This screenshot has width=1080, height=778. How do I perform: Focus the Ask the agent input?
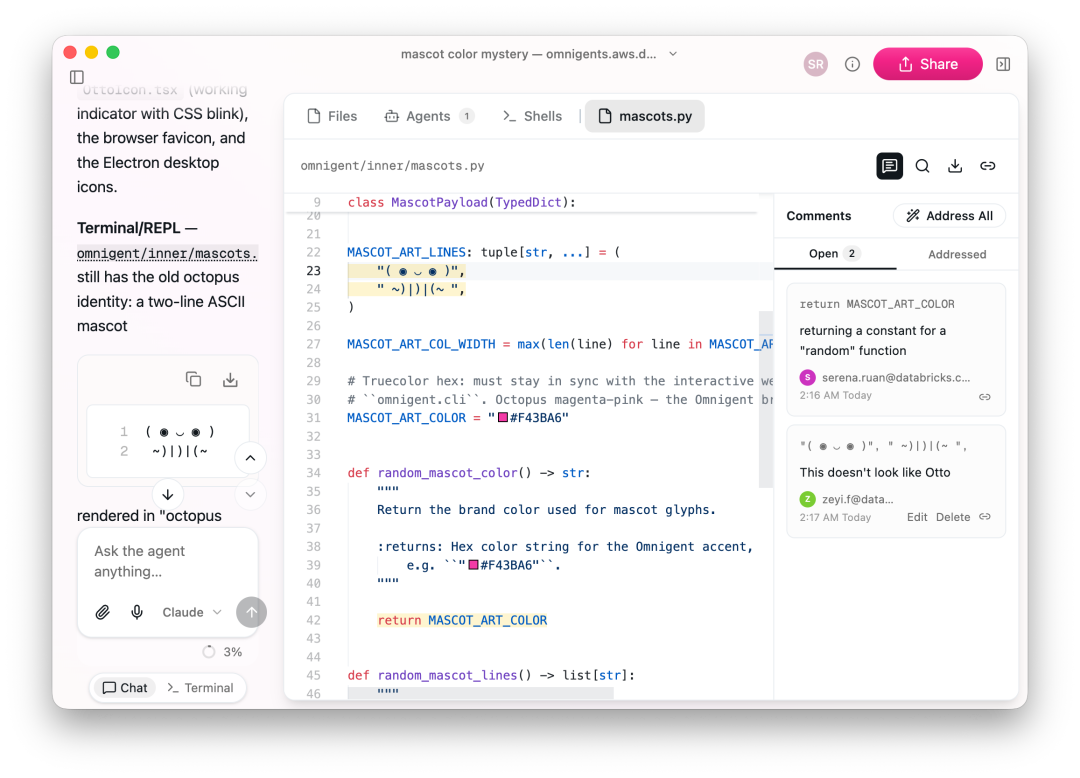click(x=167, y=561)
